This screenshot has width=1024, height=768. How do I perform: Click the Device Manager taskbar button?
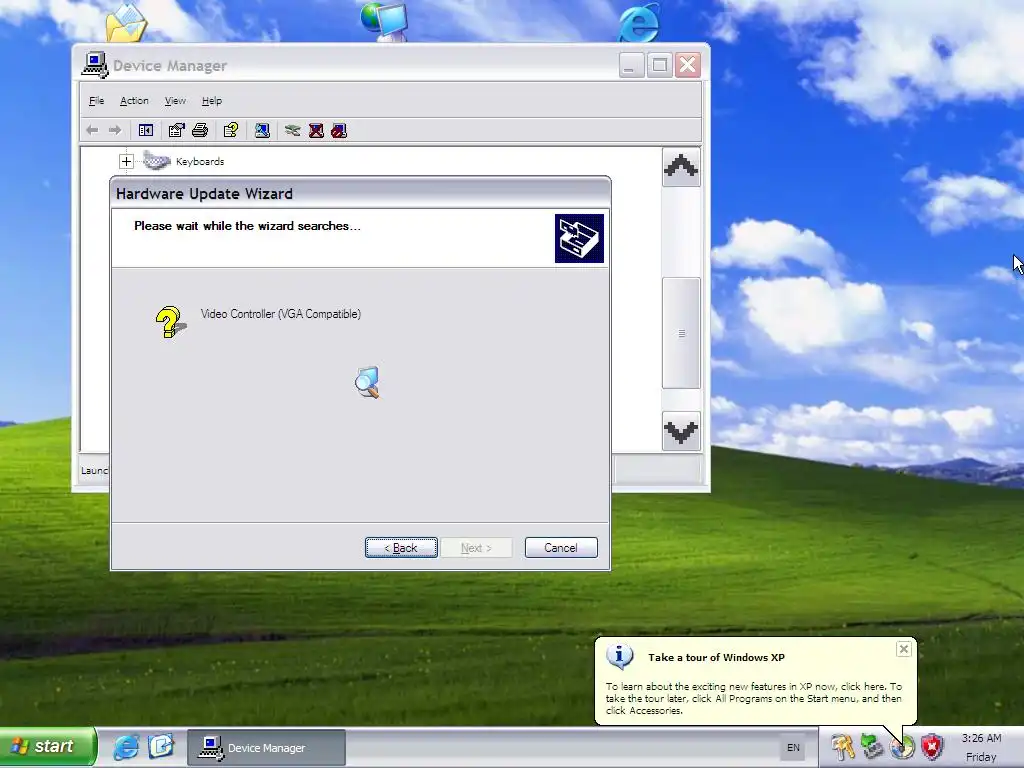coord(266,748)
